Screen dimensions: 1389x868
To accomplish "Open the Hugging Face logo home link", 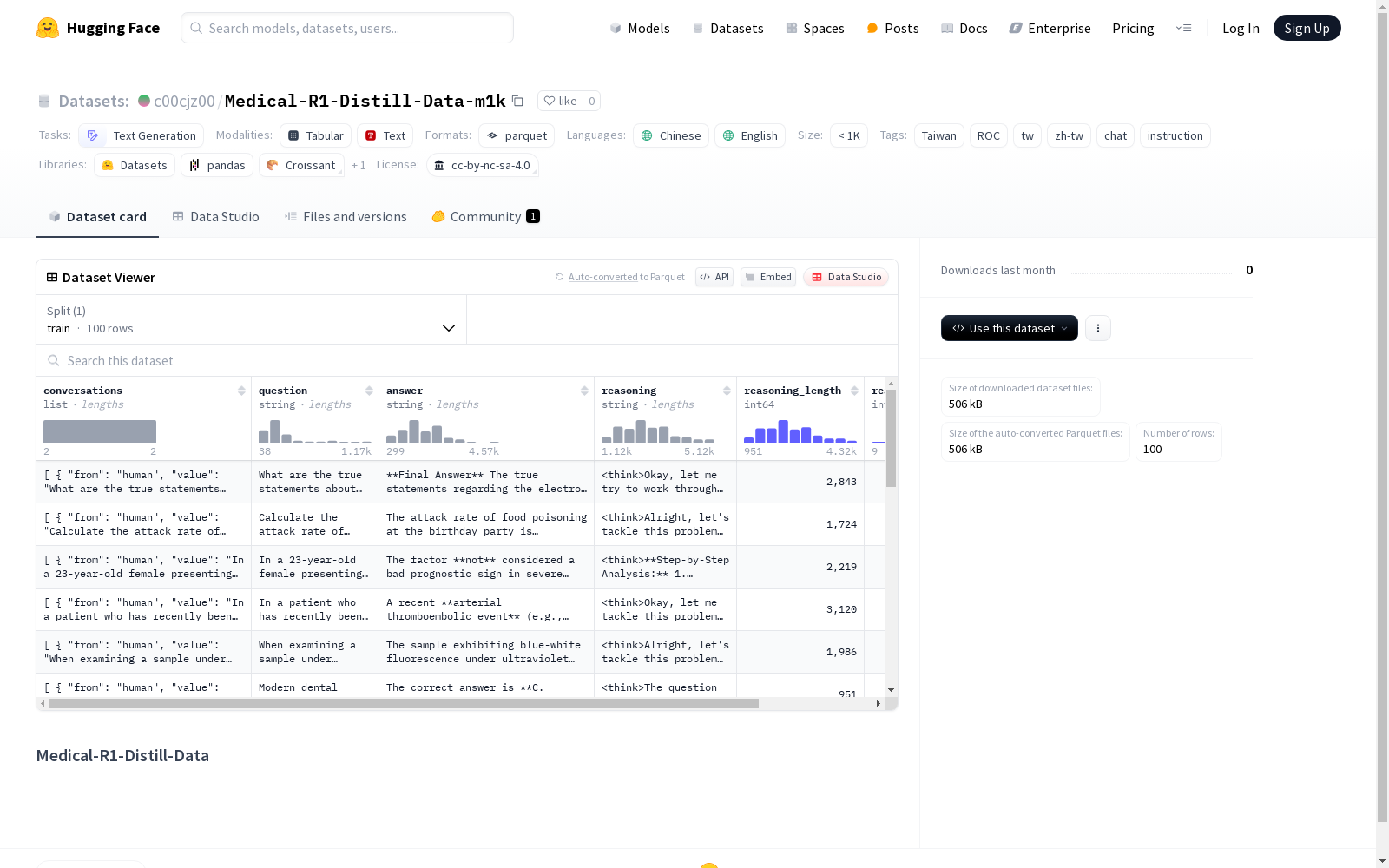I will tap(98, 28).
